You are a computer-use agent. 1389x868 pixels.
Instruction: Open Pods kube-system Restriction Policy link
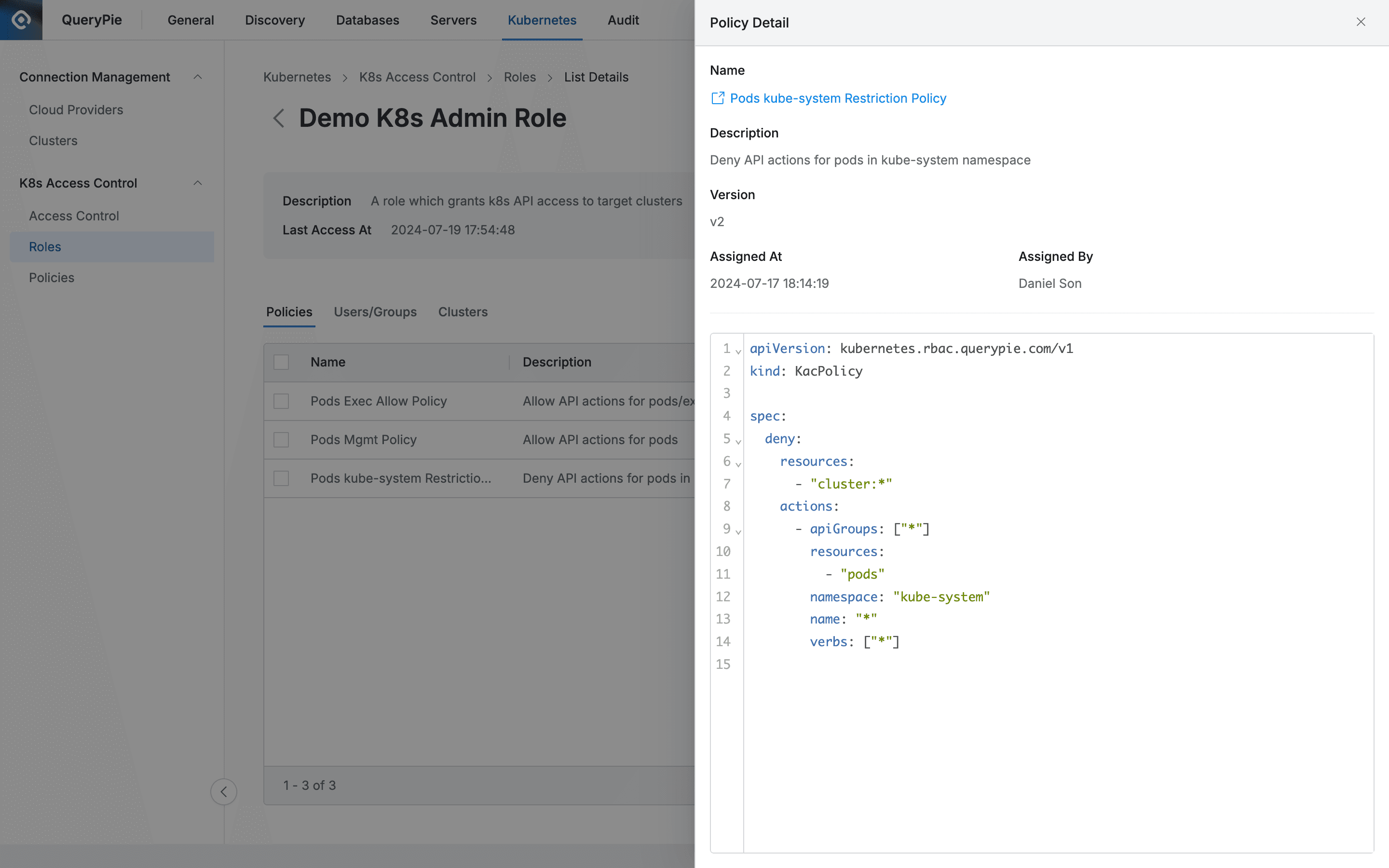click(837, 98)
